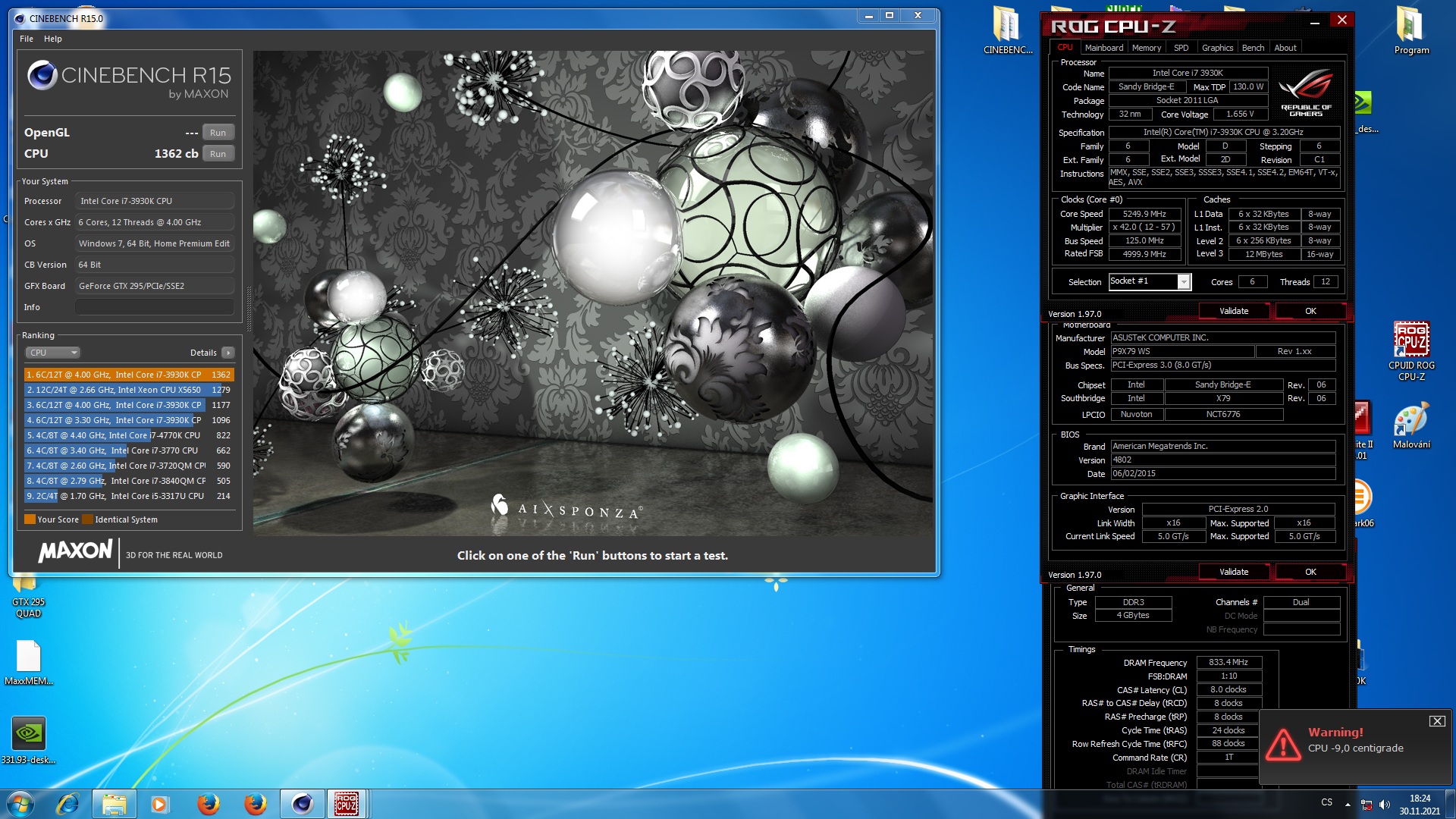
Task: Click Validate in the CPU tab window
Action: pos(1234,311)
